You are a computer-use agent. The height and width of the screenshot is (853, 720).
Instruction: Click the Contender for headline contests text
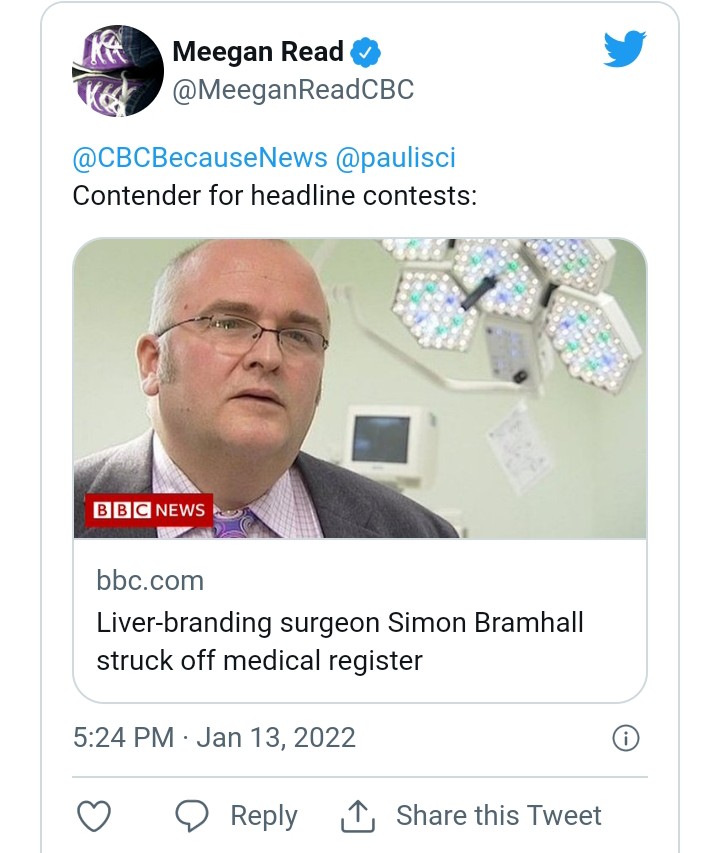[x=275, y=194]
